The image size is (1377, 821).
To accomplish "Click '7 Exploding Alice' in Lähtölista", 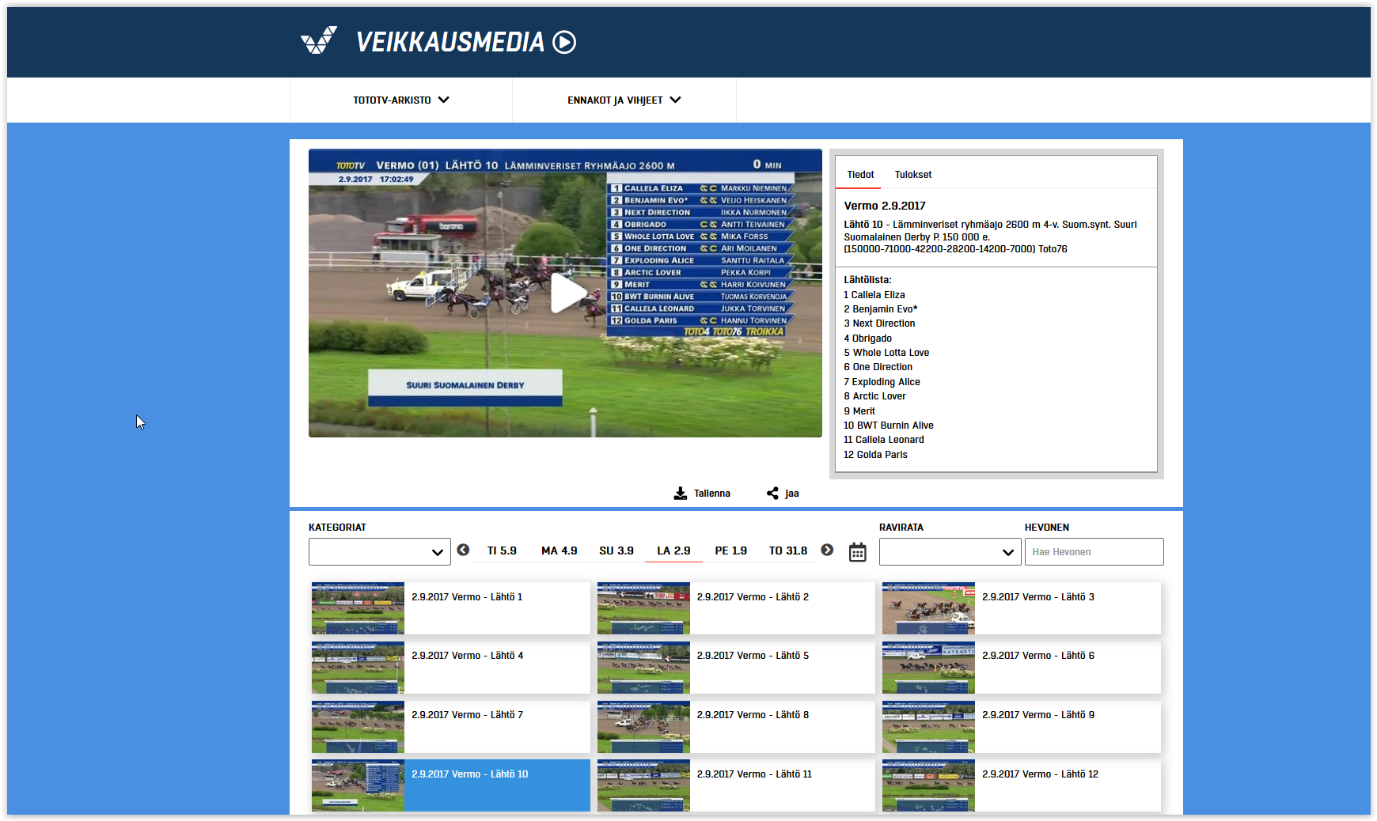I will click(x=882, y=382).
